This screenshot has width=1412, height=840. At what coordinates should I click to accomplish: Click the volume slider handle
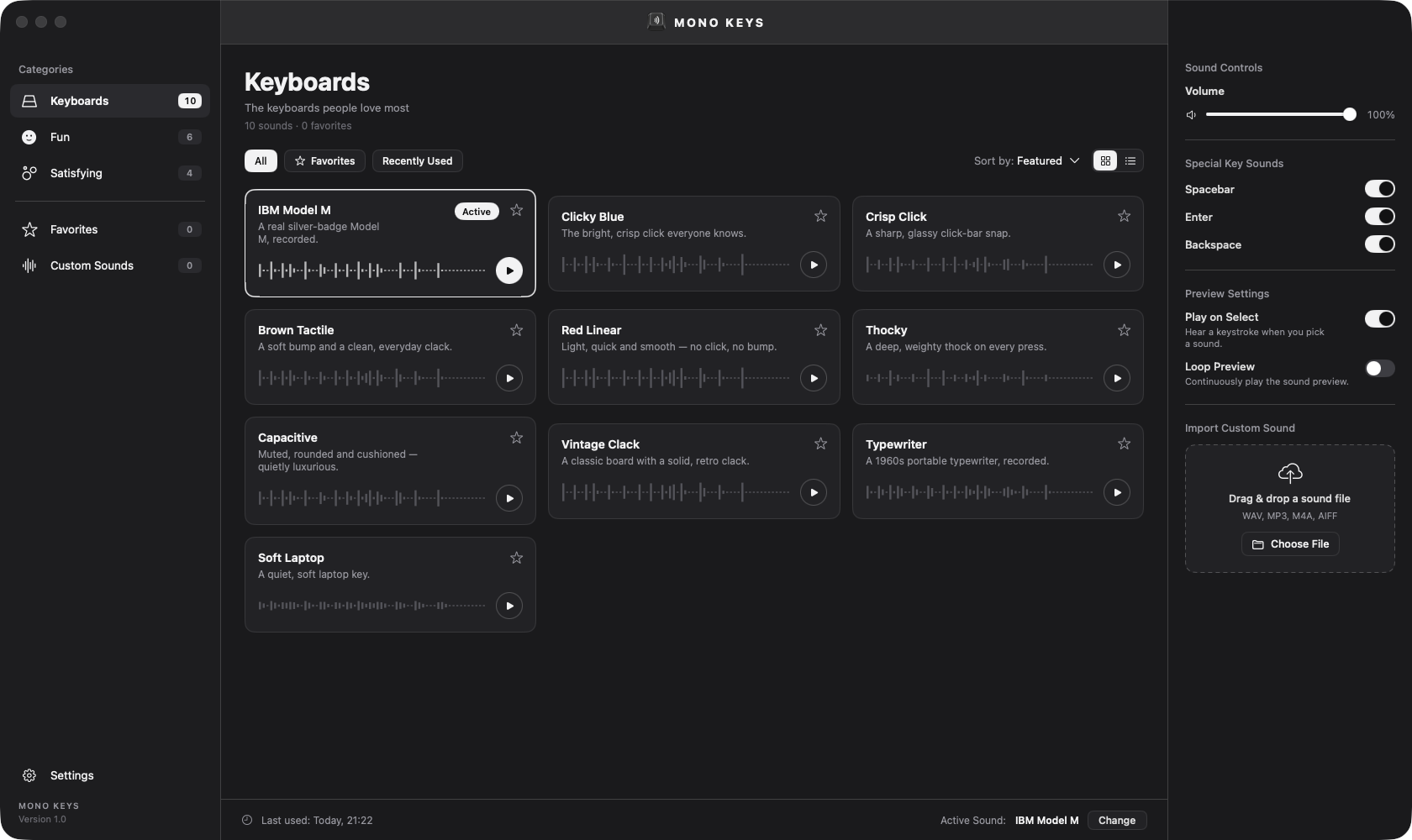pos(1350,115)
